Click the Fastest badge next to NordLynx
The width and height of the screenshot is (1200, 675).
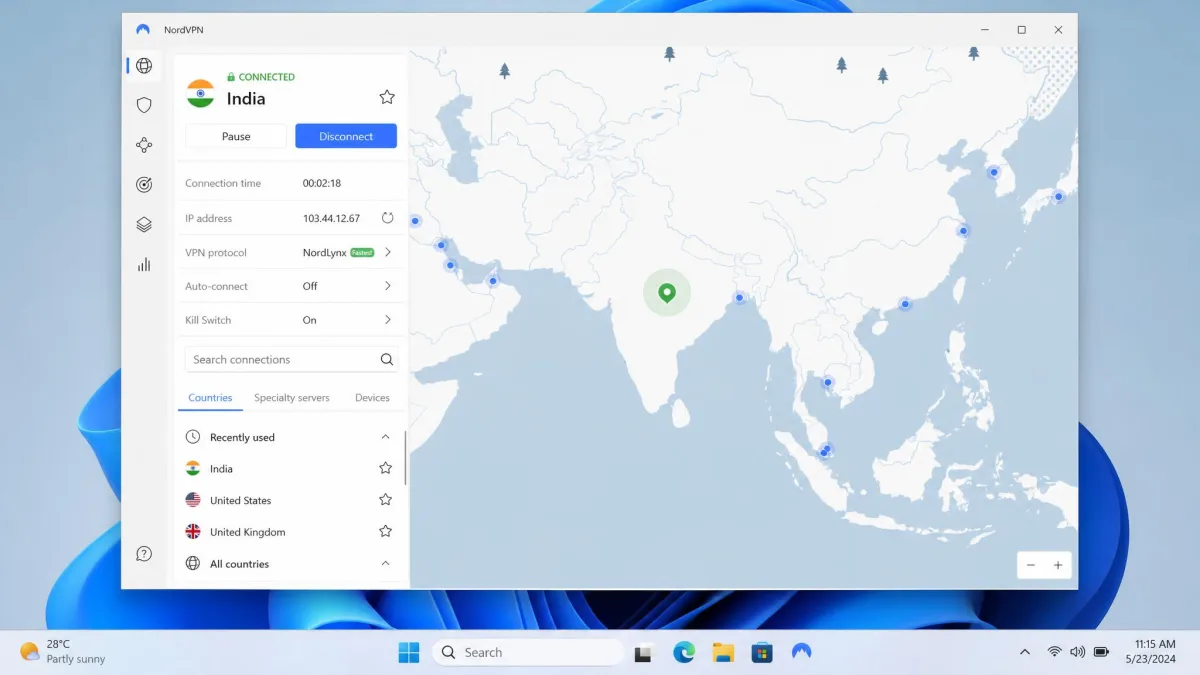pos(362,253)
